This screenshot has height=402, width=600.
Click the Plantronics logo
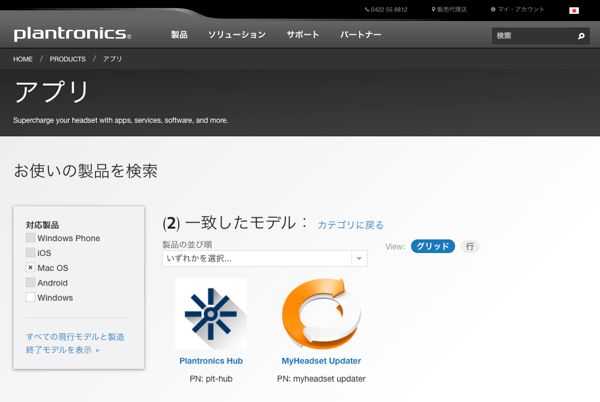click(x=72, y=34)
